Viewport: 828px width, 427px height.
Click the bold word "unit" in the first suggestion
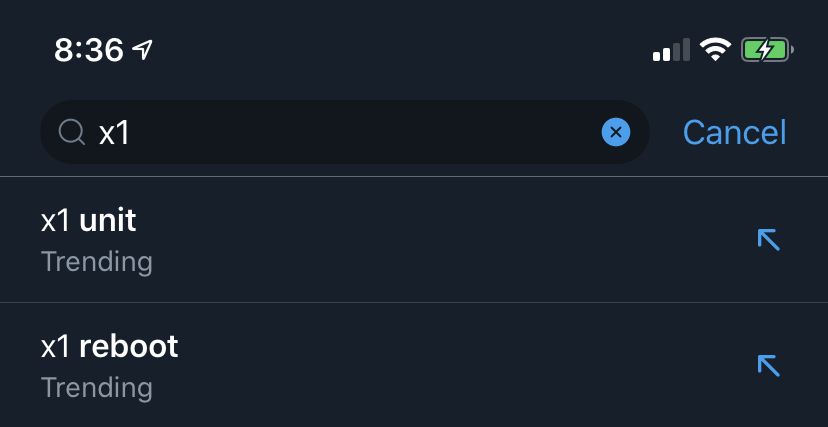(107, 220)
